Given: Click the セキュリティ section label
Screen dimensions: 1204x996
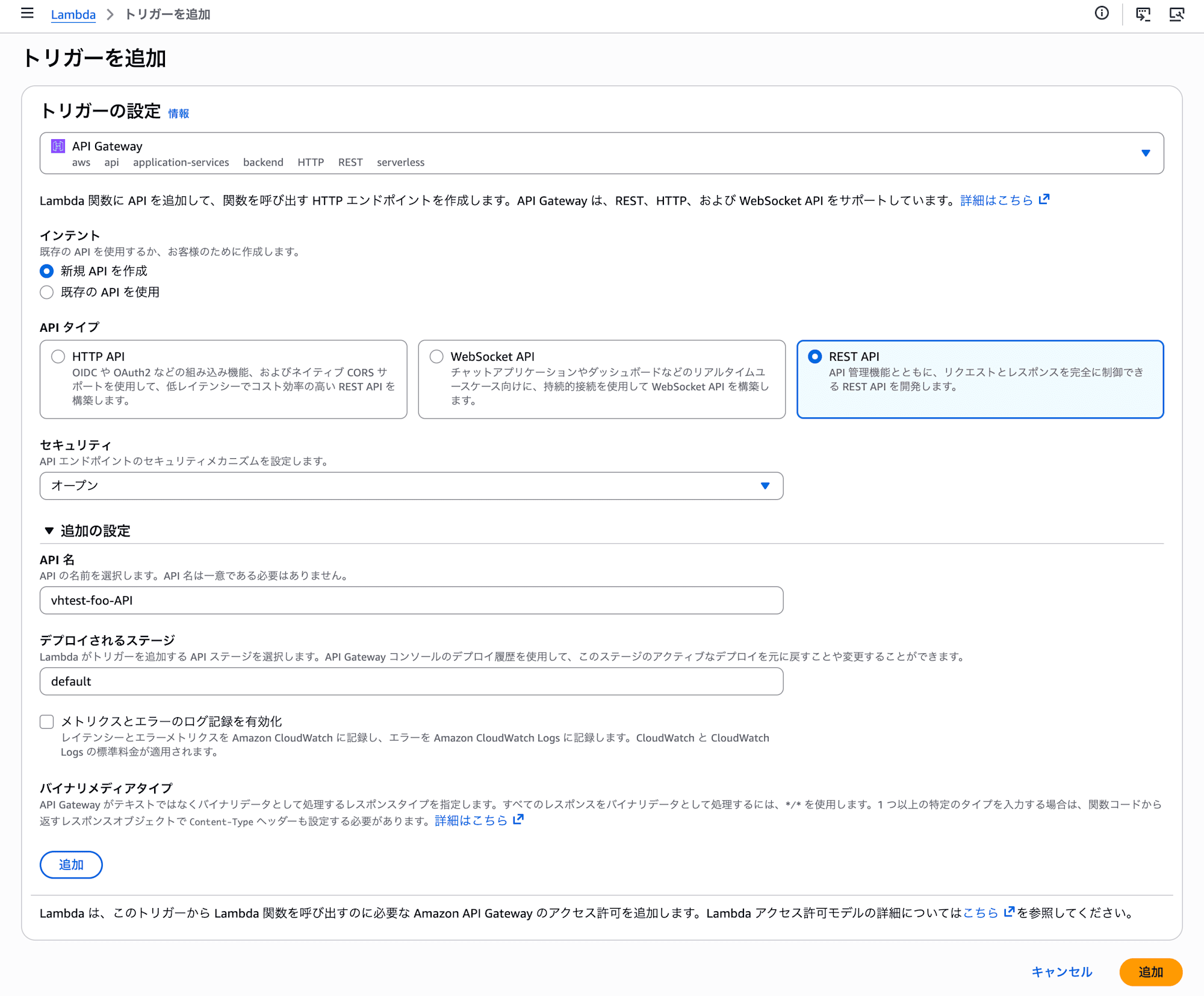Looking at the screenshot, I should (76, 445).
